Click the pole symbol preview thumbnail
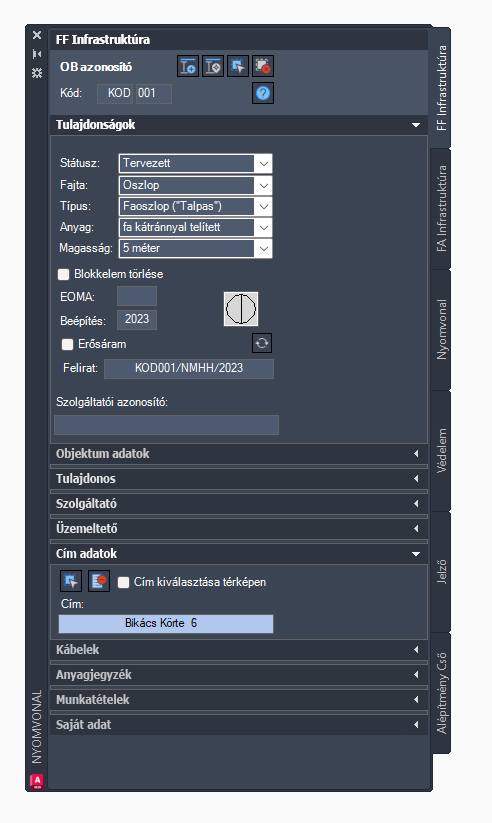Viewport: 492px width, 823px height. click(241, 309)
